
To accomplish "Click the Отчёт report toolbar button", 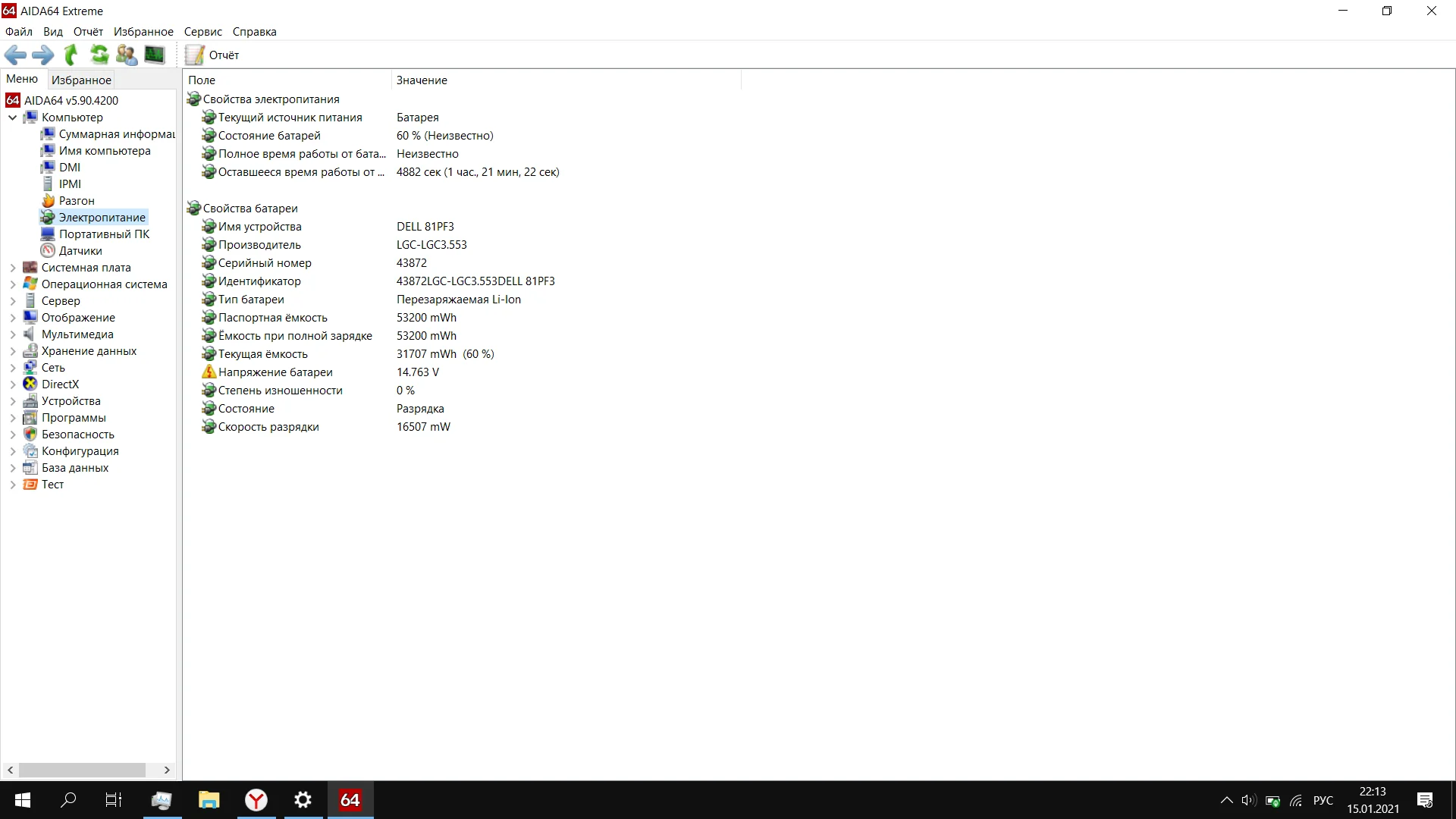I will 213,55.
